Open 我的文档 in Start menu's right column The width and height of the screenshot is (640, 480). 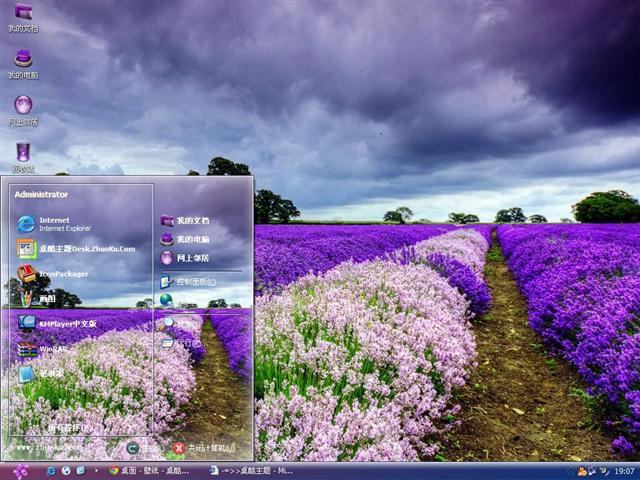coord(185,221)
